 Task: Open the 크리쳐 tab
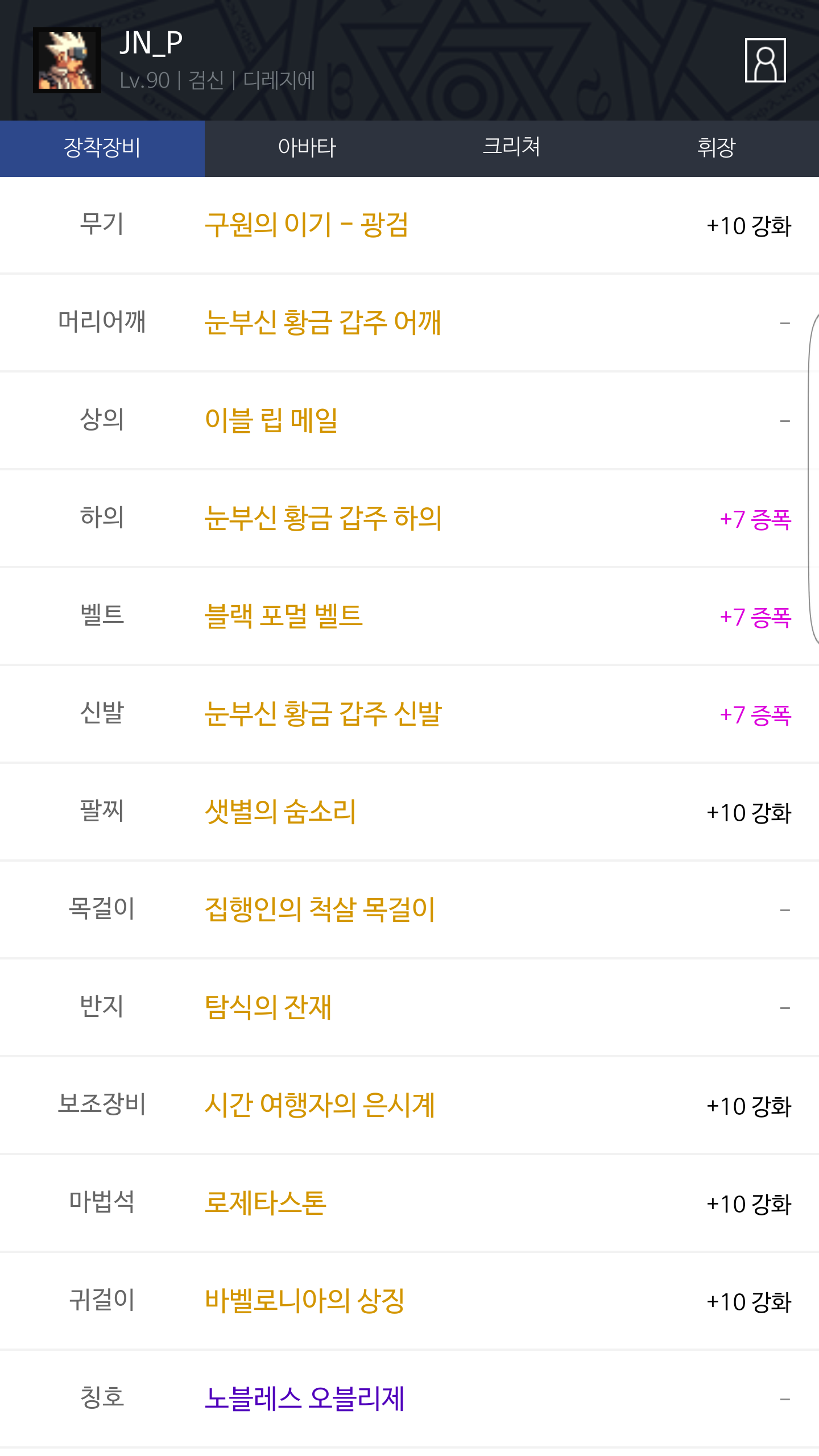pos(511,148)
